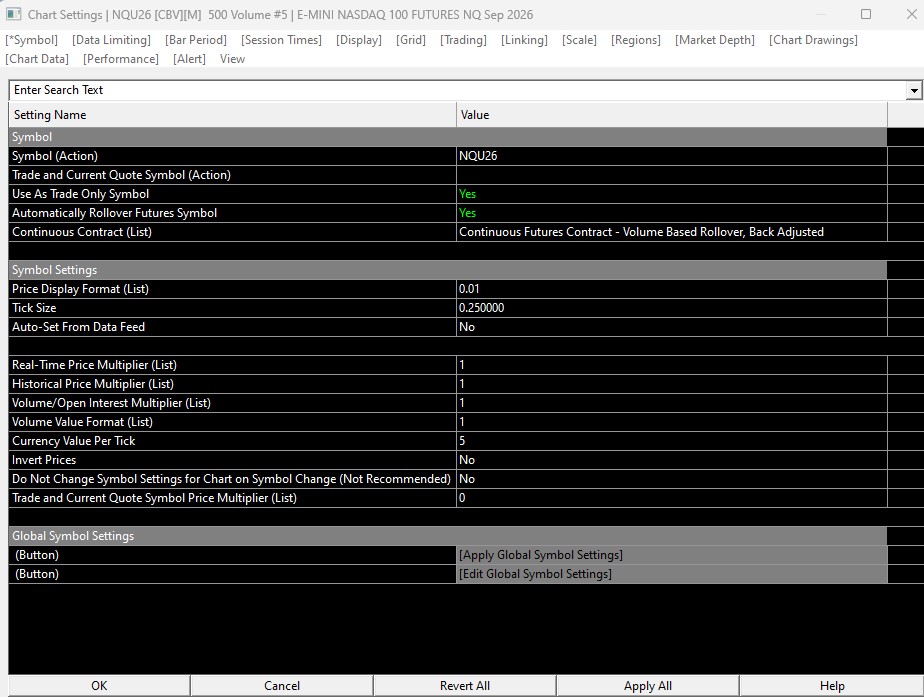Select the Symbol section header row
This screenshot has height=697, width=924.
(448, 137)
